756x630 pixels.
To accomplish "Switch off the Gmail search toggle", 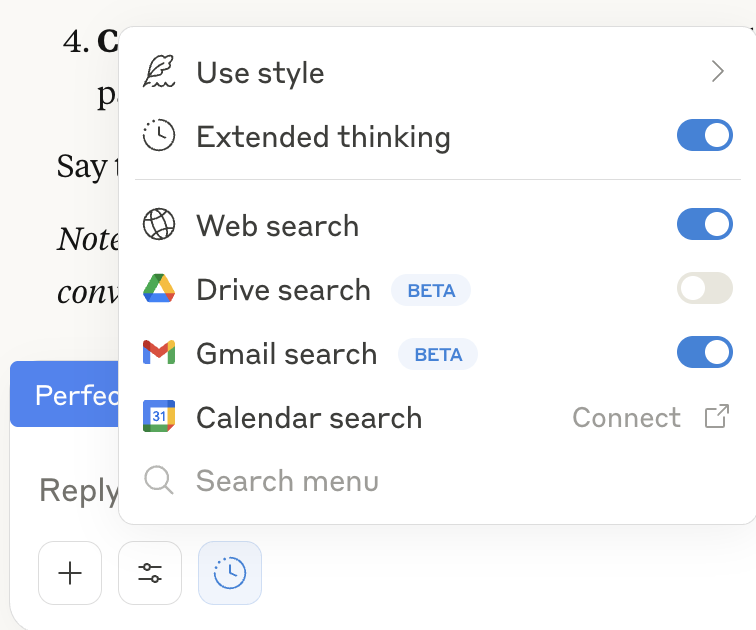I will (x=705, y=353).
